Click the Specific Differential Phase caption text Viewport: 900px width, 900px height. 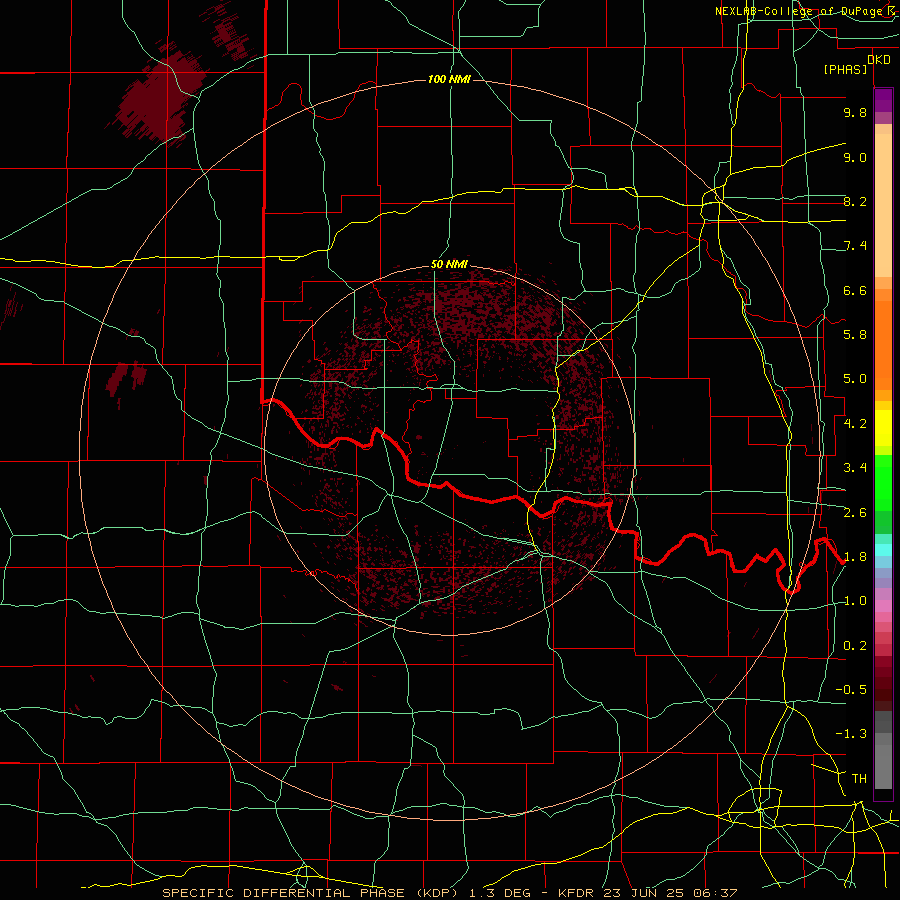pyautogui.click(x=449, y=893)
